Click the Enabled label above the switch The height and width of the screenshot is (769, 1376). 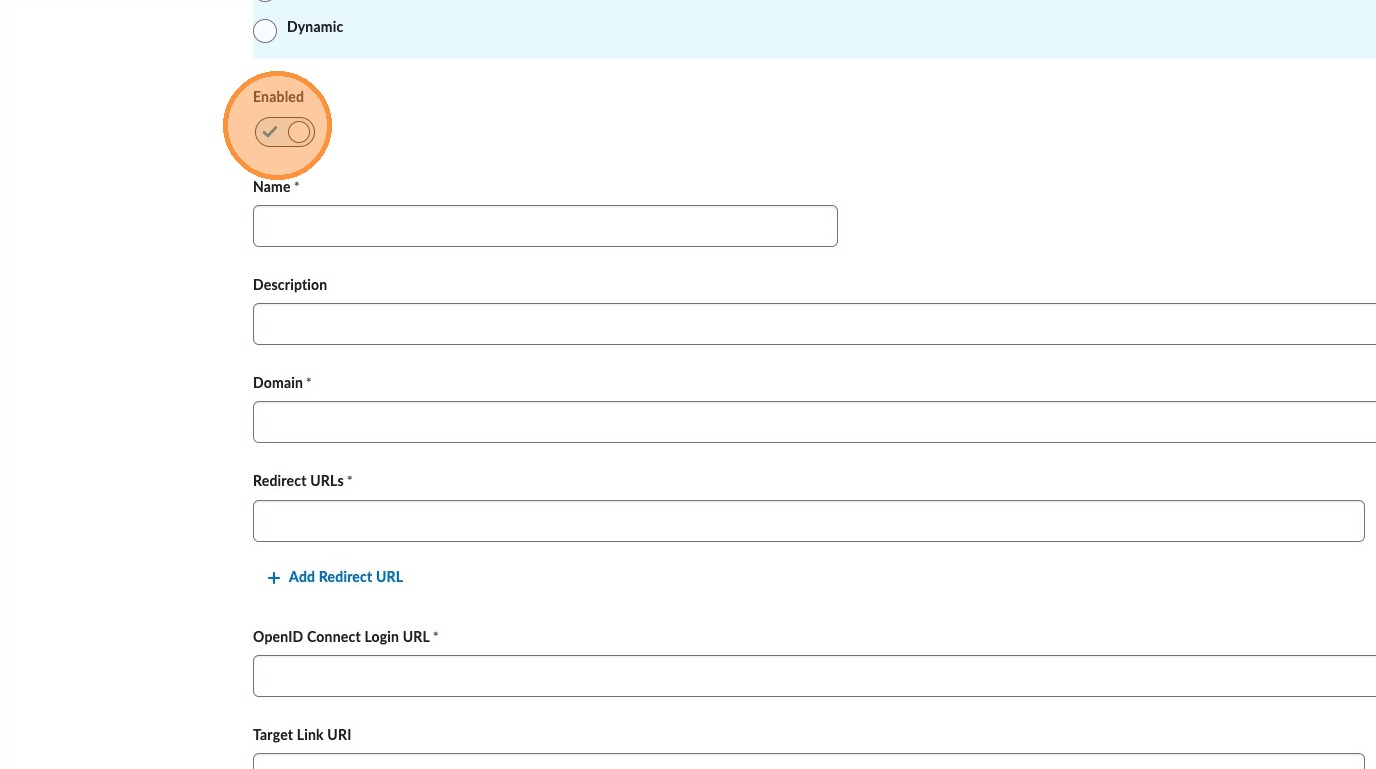[x=278, y=97]
